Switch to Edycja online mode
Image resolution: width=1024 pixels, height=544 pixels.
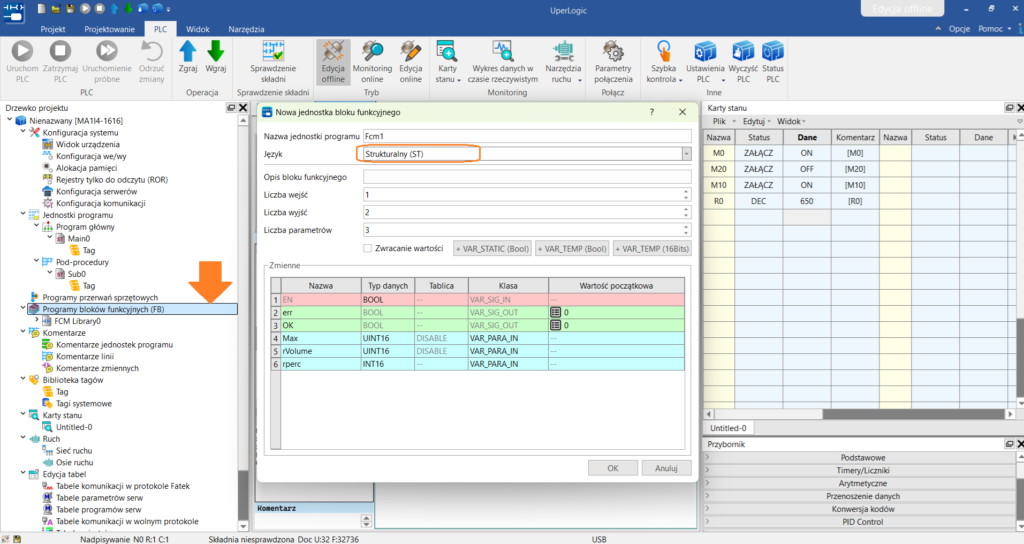[x=410, y=61]
